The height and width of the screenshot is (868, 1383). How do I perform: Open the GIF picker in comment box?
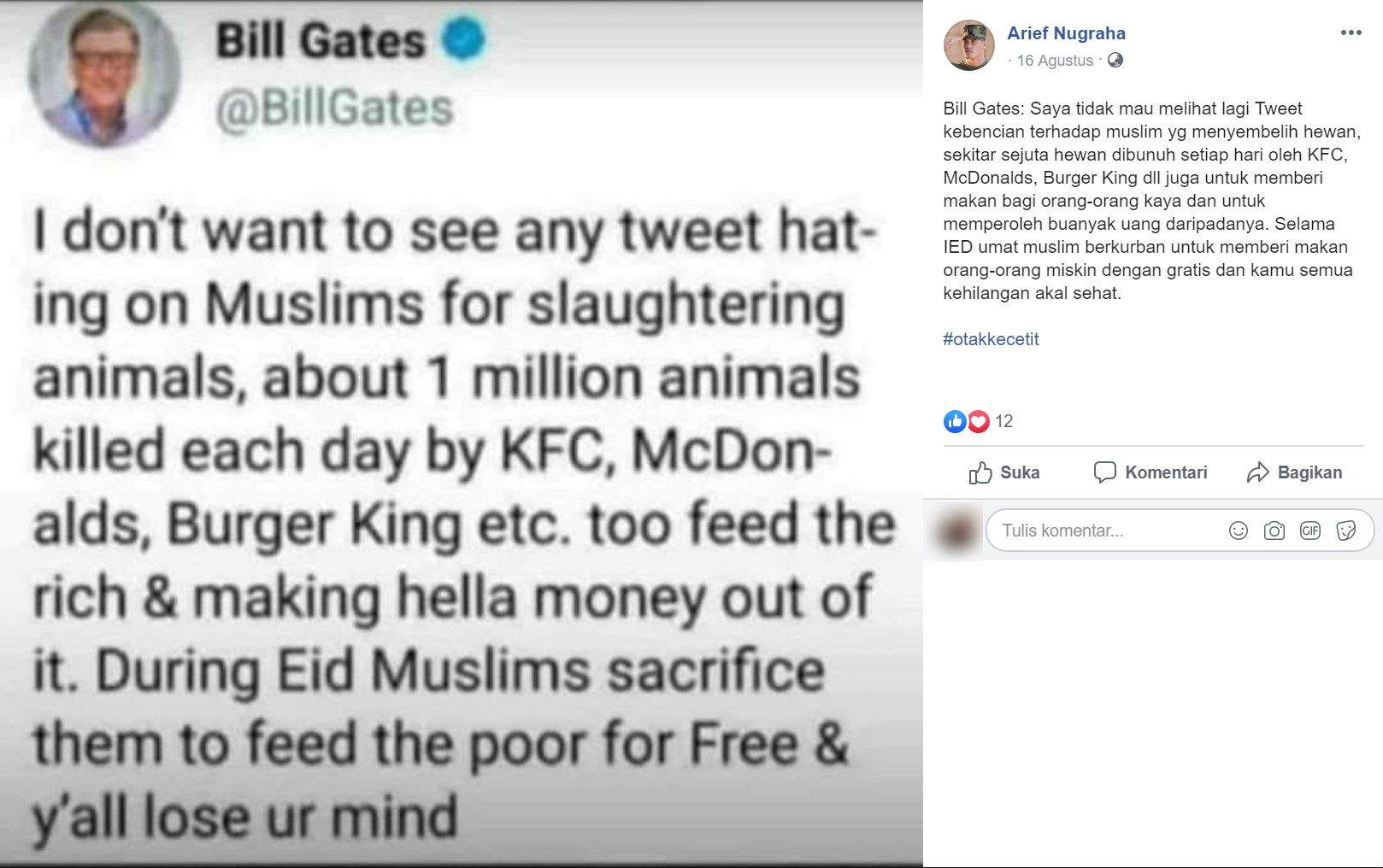[x=1309, y=531]
